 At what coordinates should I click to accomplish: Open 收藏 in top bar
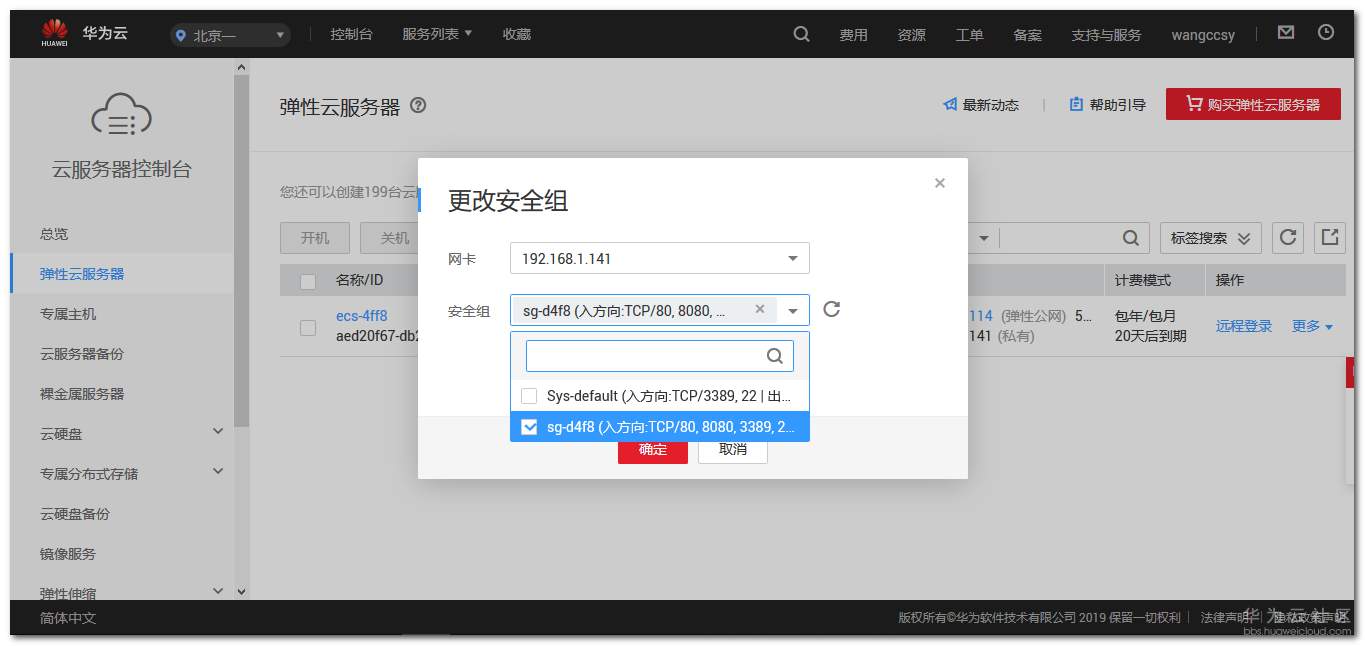coord(517,34)
